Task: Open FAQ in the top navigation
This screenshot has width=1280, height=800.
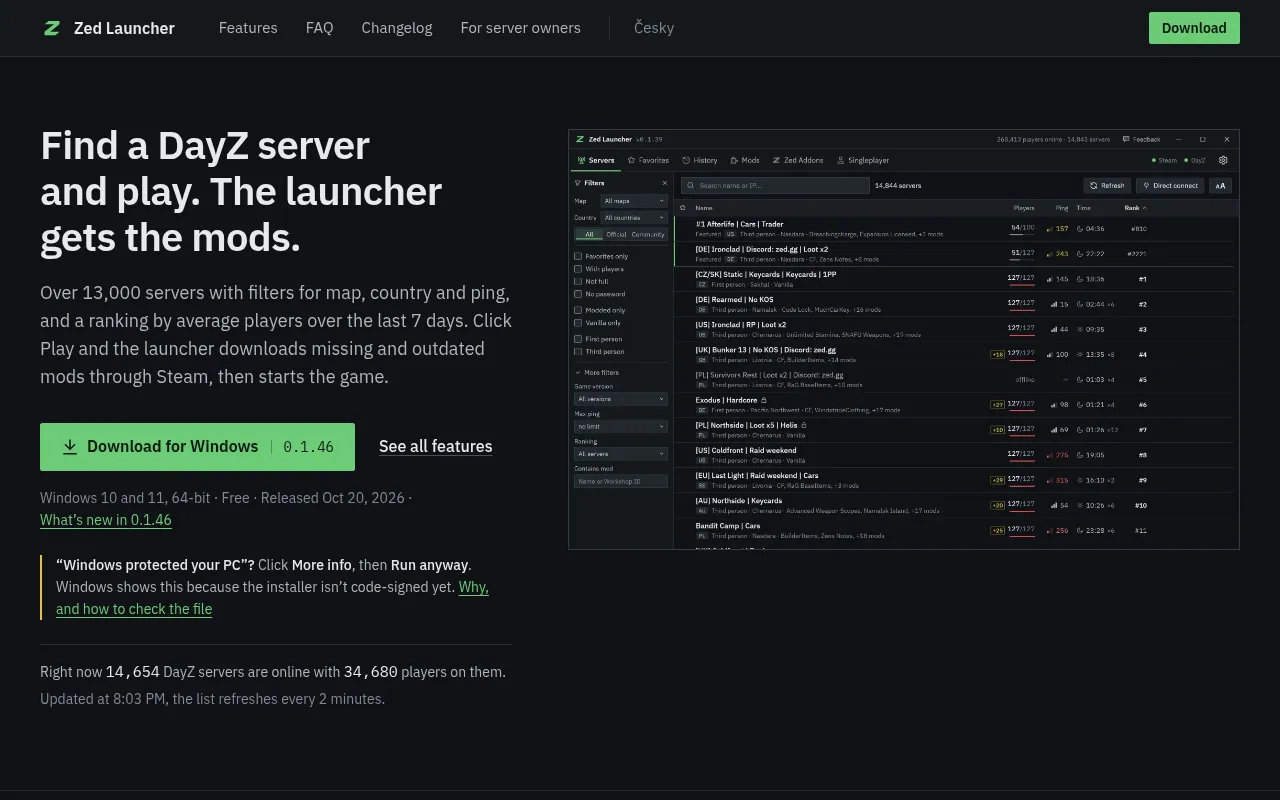Action: (x=320, y=28)
